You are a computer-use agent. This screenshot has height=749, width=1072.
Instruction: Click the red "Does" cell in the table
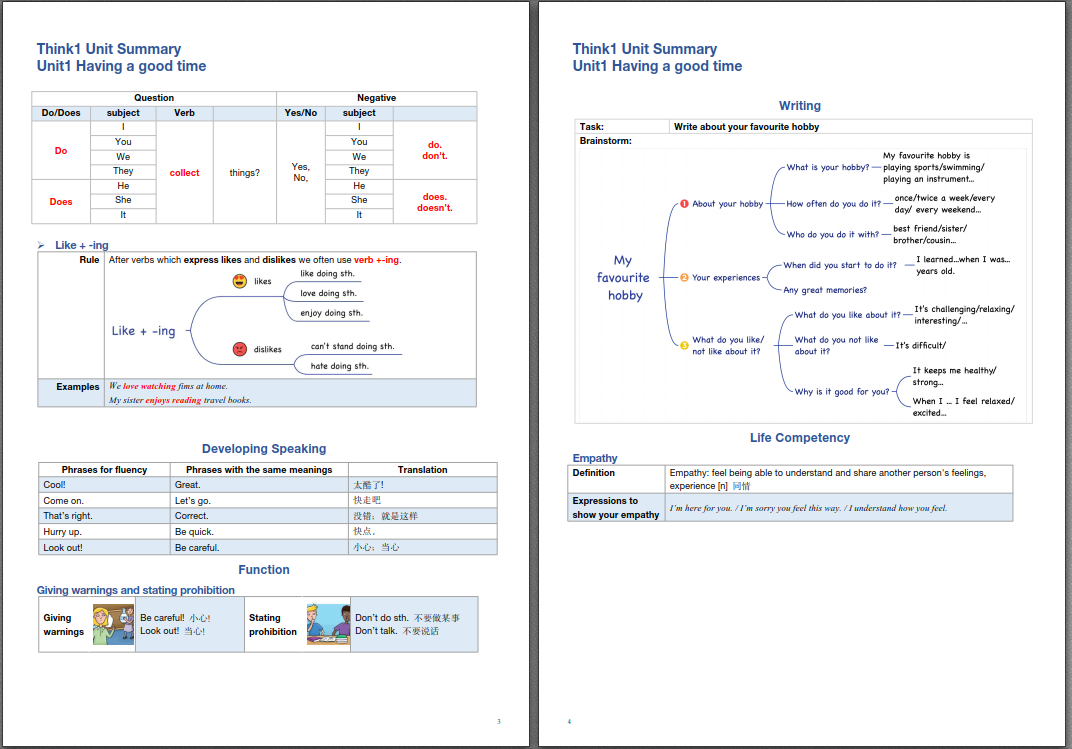point(61,202)
